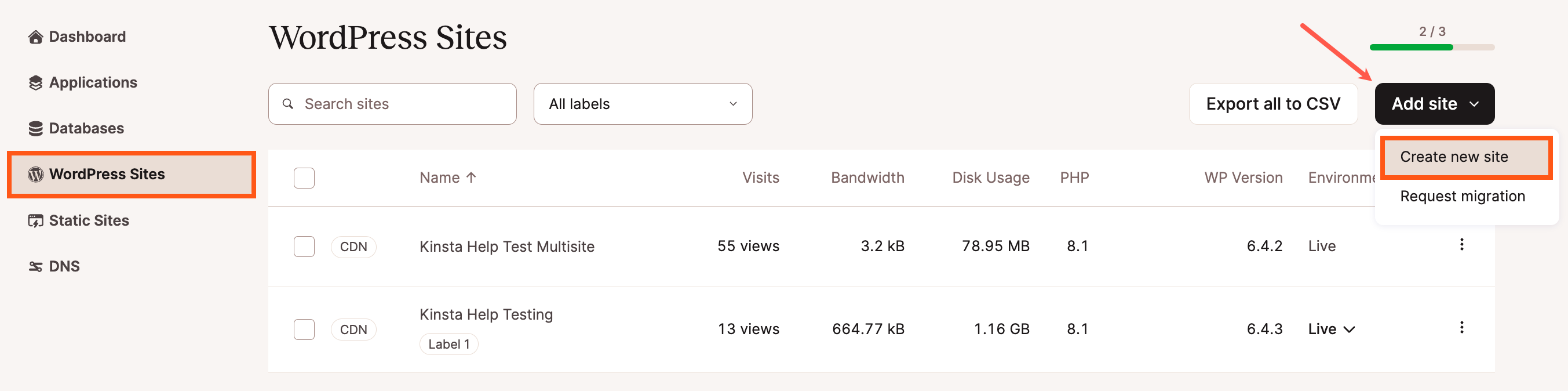Open kebab menu for Kinsta Help Testing
The width and height of the screenshot is (1568, 391).
point(1461,328)
